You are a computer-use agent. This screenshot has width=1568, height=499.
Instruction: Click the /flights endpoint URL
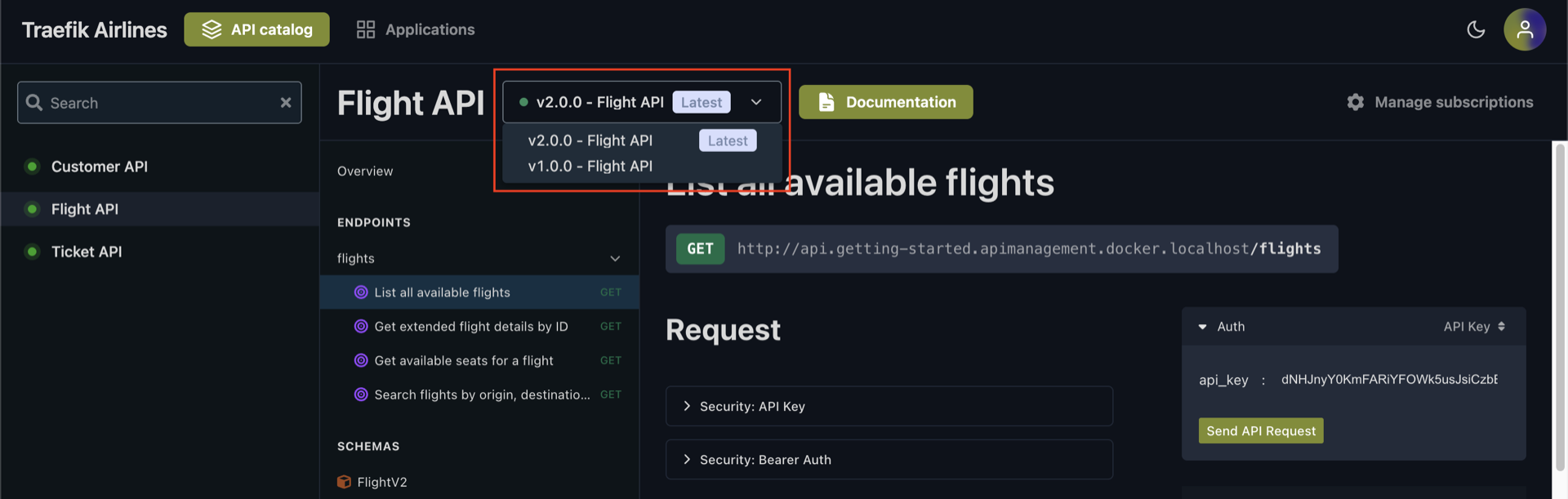tap(1029, 248)
